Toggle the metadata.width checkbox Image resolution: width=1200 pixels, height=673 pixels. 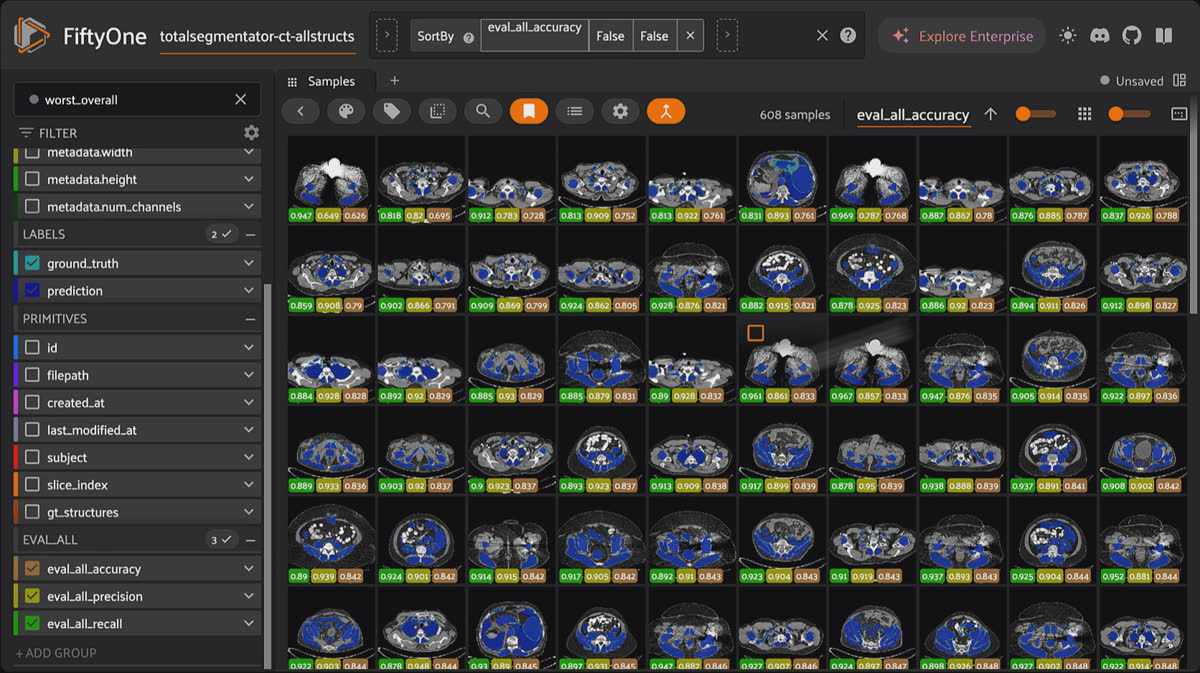pos(32,153)
